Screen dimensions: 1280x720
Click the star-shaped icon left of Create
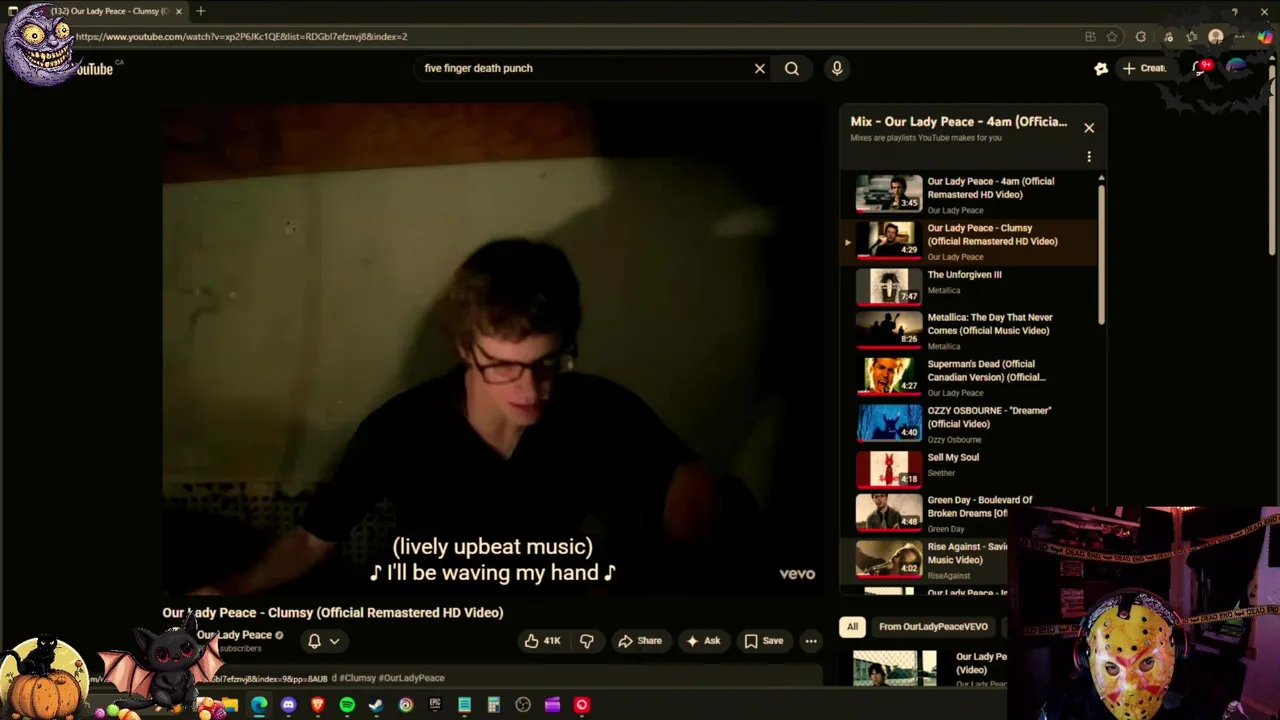tap(1101, 68)
